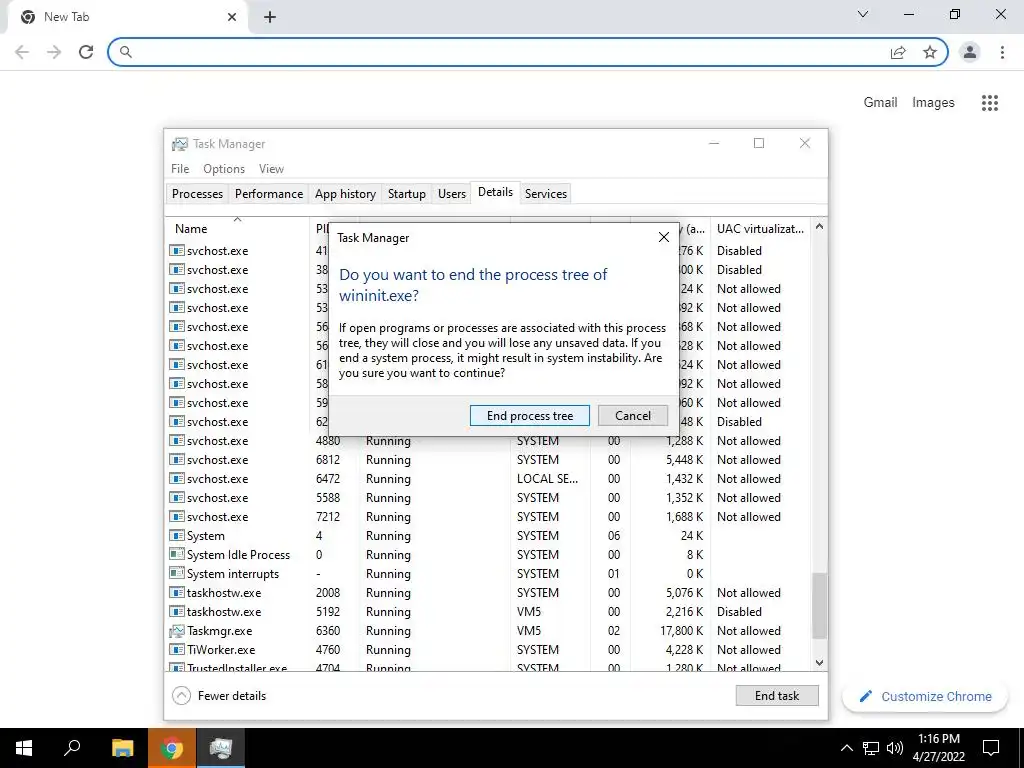Go back in Chrome
Image resolution: width=1024 pixels, height=768 pixels.
click(22, 52)
